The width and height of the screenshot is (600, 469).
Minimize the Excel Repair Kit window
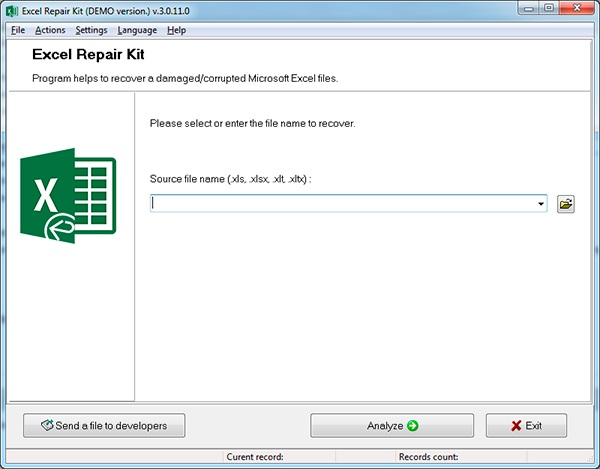tap(529, 8)
